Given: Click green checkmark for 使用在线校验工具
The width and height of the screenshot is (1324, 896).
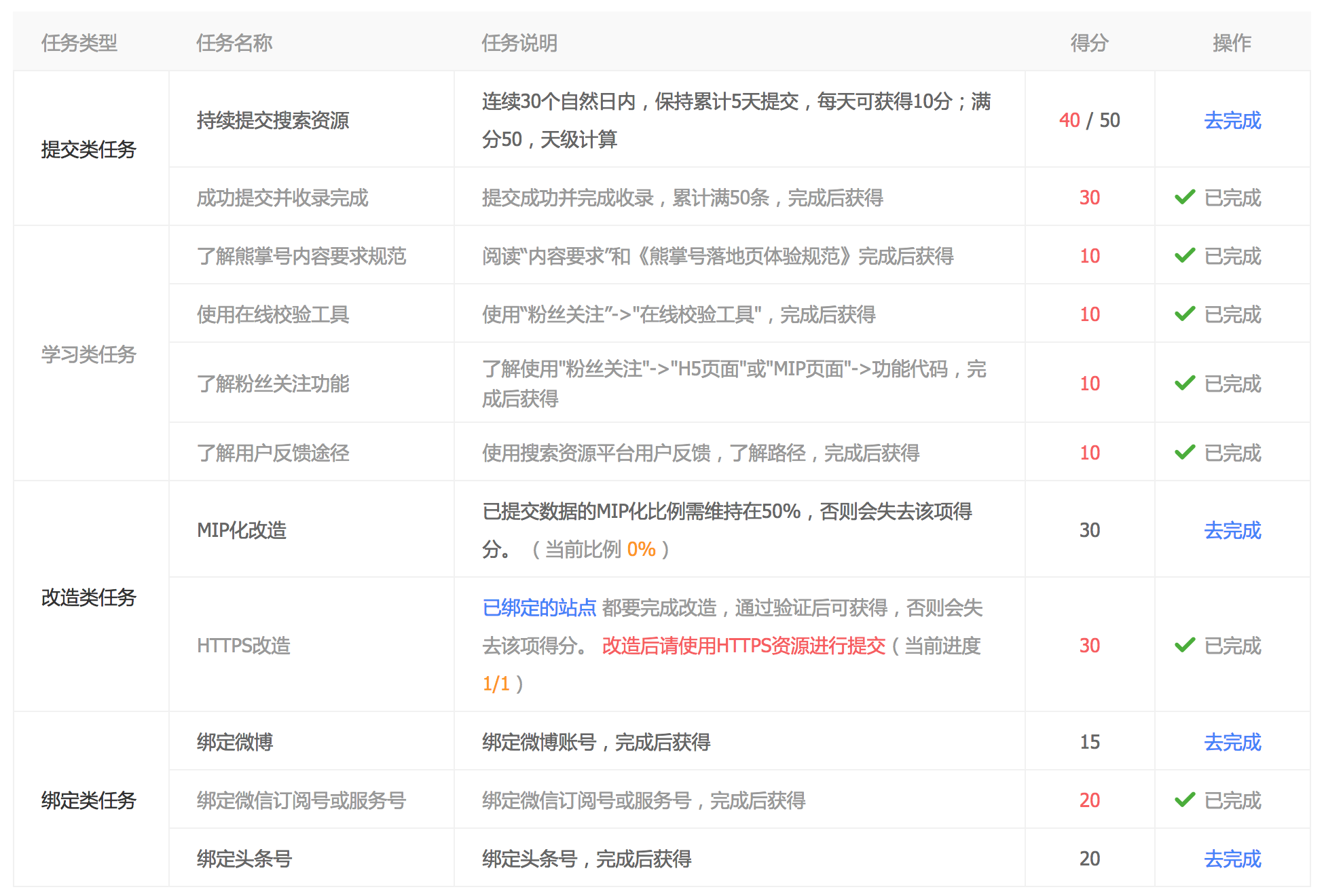Looking at the screenshot, I should pos(1185,314).
